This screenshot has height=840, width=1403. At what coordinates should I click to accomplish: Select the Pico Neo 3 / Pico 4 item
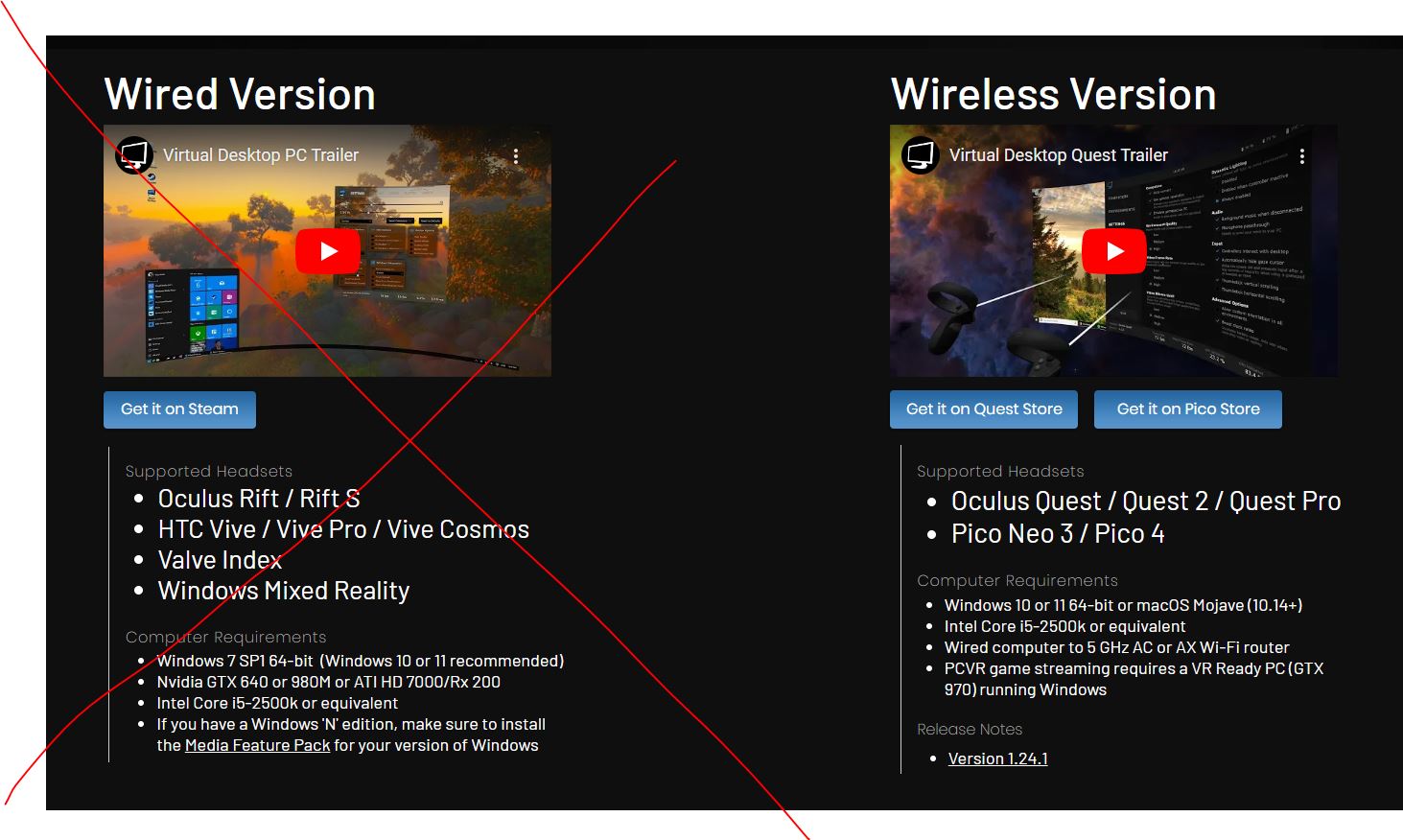click(x=1058, y=534)
